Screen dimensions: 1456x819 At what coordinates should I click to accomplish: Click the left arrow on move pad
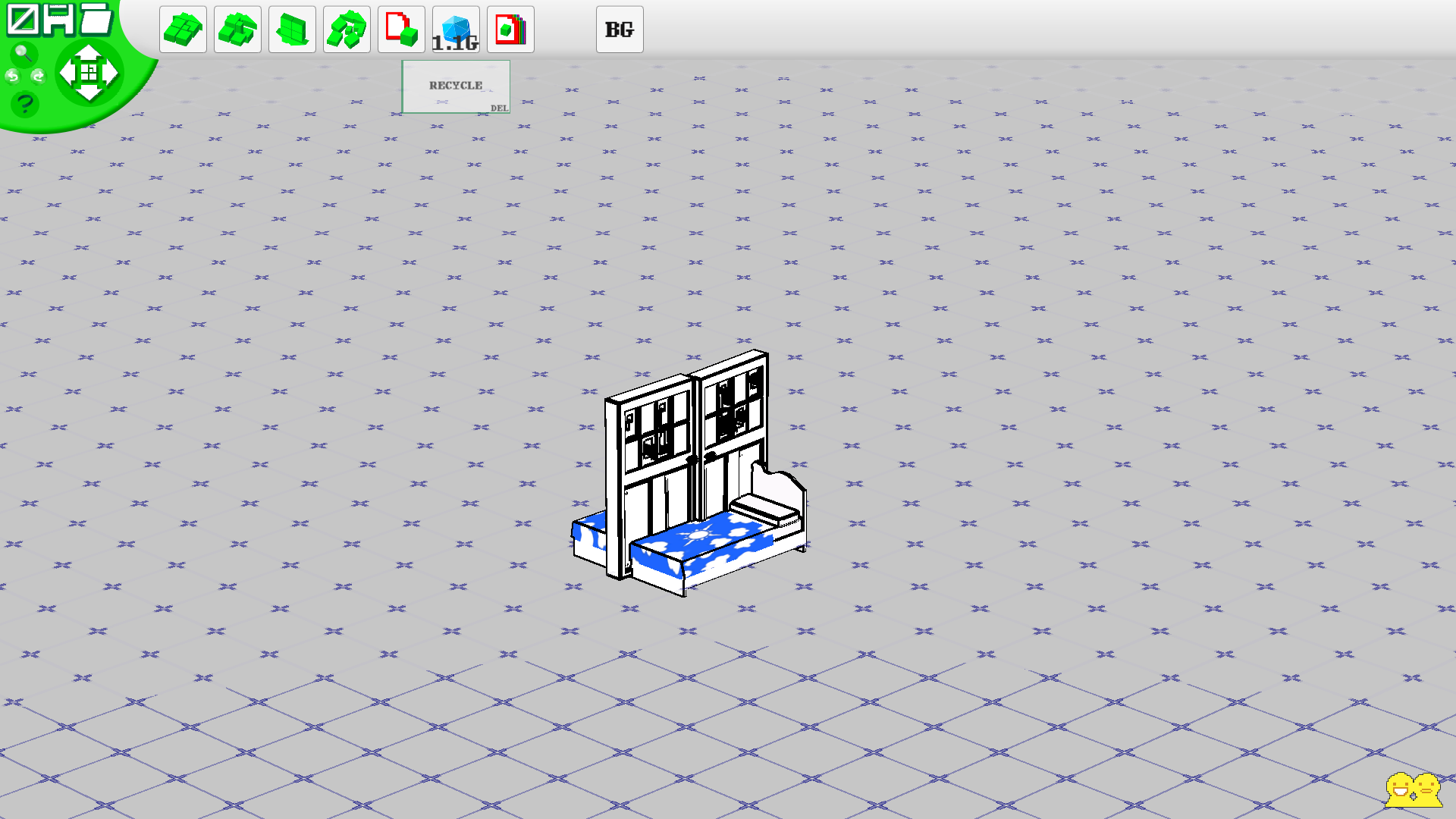[67, 73]
